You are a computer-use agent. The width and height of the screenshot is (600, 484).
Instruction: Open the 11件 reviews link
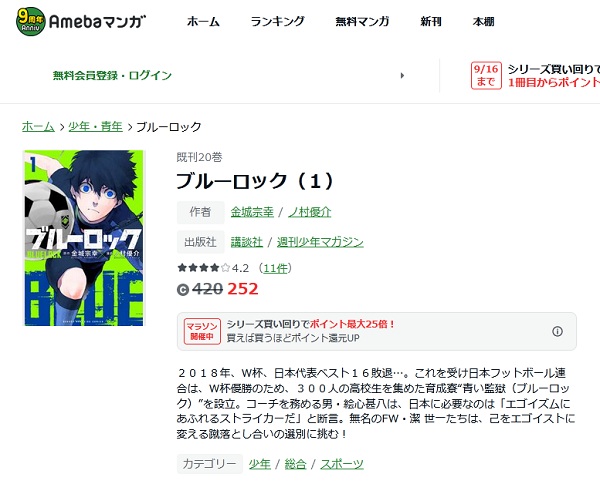click(x=275, y=268)
